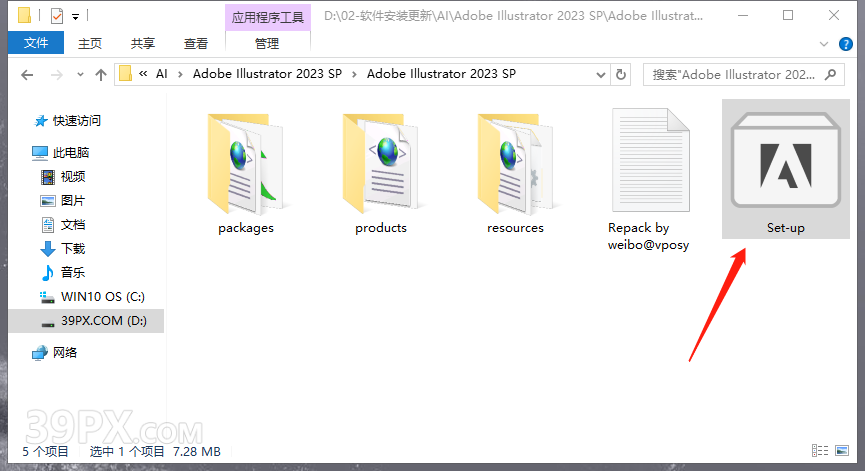Viewport: 865px width, 471px height.
Task: Open address bar history dropdown
Action: point(601,74)
